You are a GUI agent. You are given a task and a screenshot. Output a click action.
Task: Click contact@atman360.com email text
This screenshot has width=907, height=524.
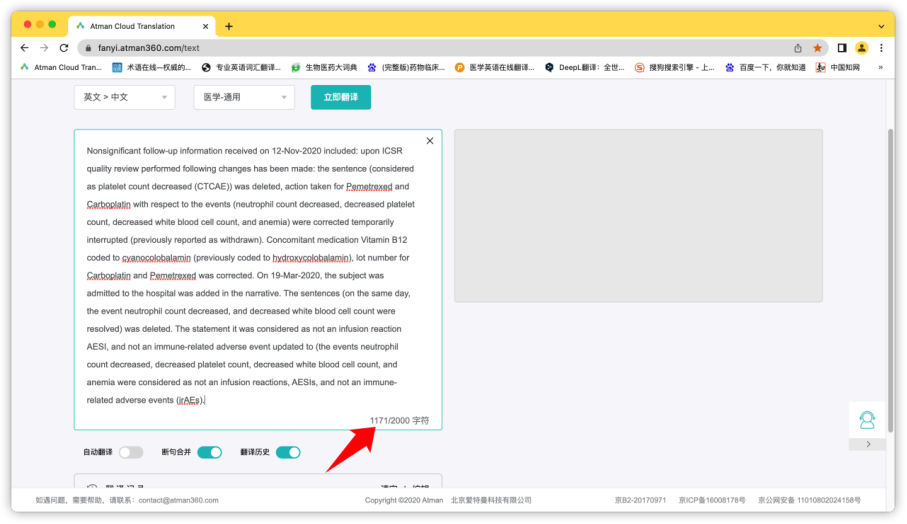[178, 500]
